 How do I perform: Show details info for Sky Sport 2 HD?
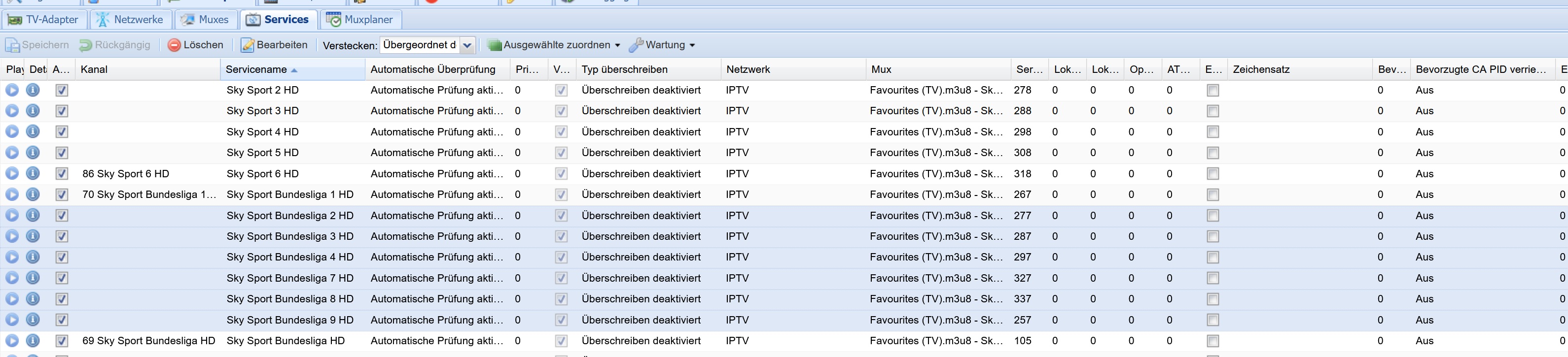pos(33,90)
